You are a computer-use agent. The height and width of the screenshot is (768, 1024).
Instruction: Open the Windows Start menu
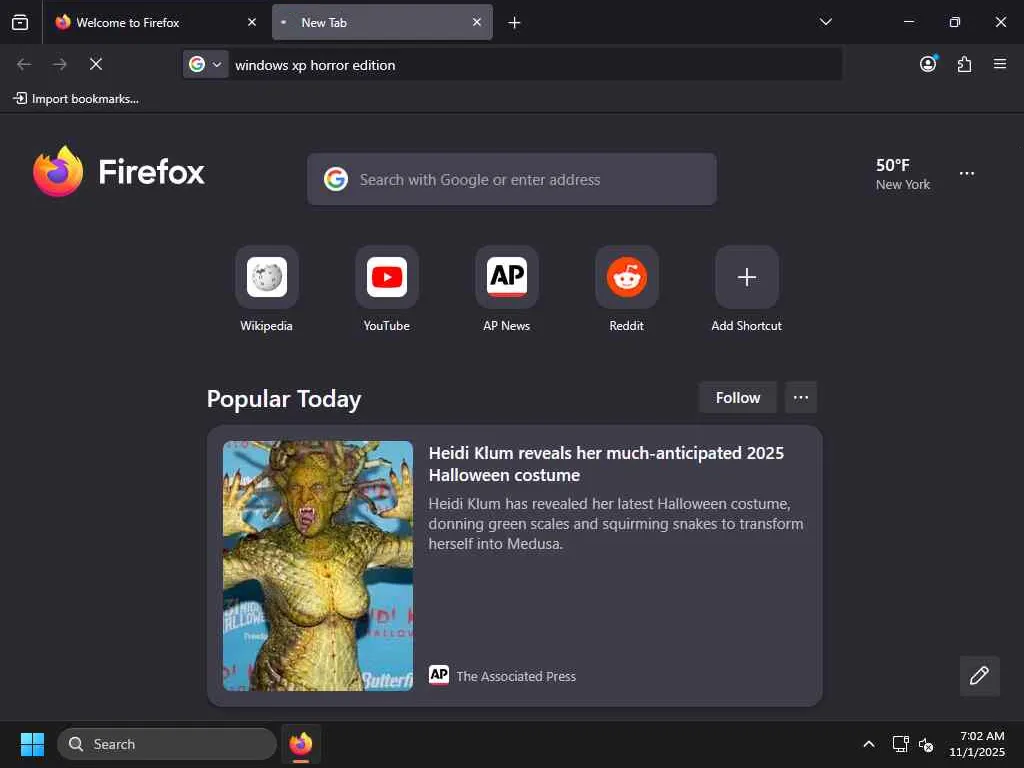coord(32,744)
